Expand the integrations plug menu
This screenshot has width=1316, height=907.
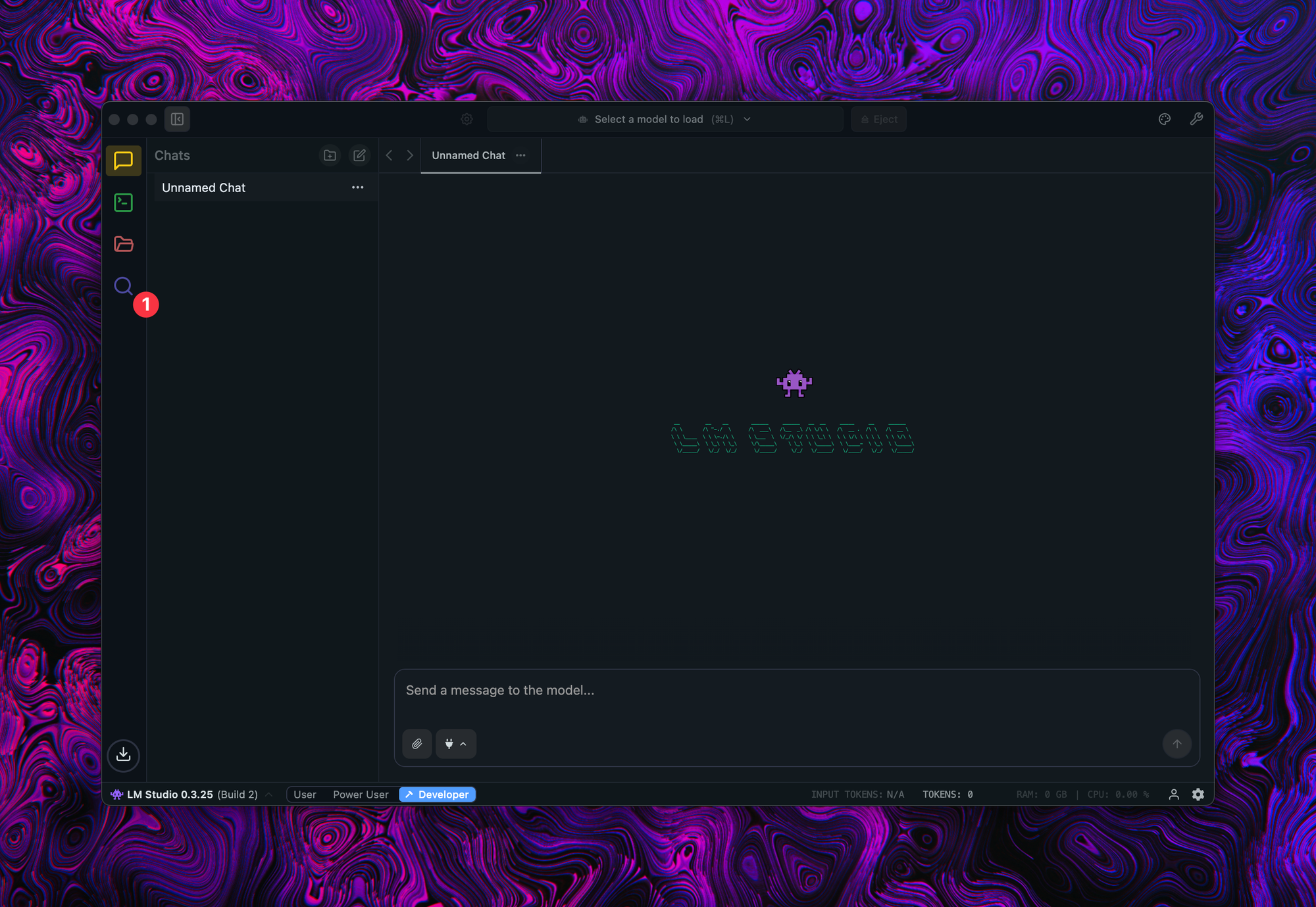(x=456, y=744)
